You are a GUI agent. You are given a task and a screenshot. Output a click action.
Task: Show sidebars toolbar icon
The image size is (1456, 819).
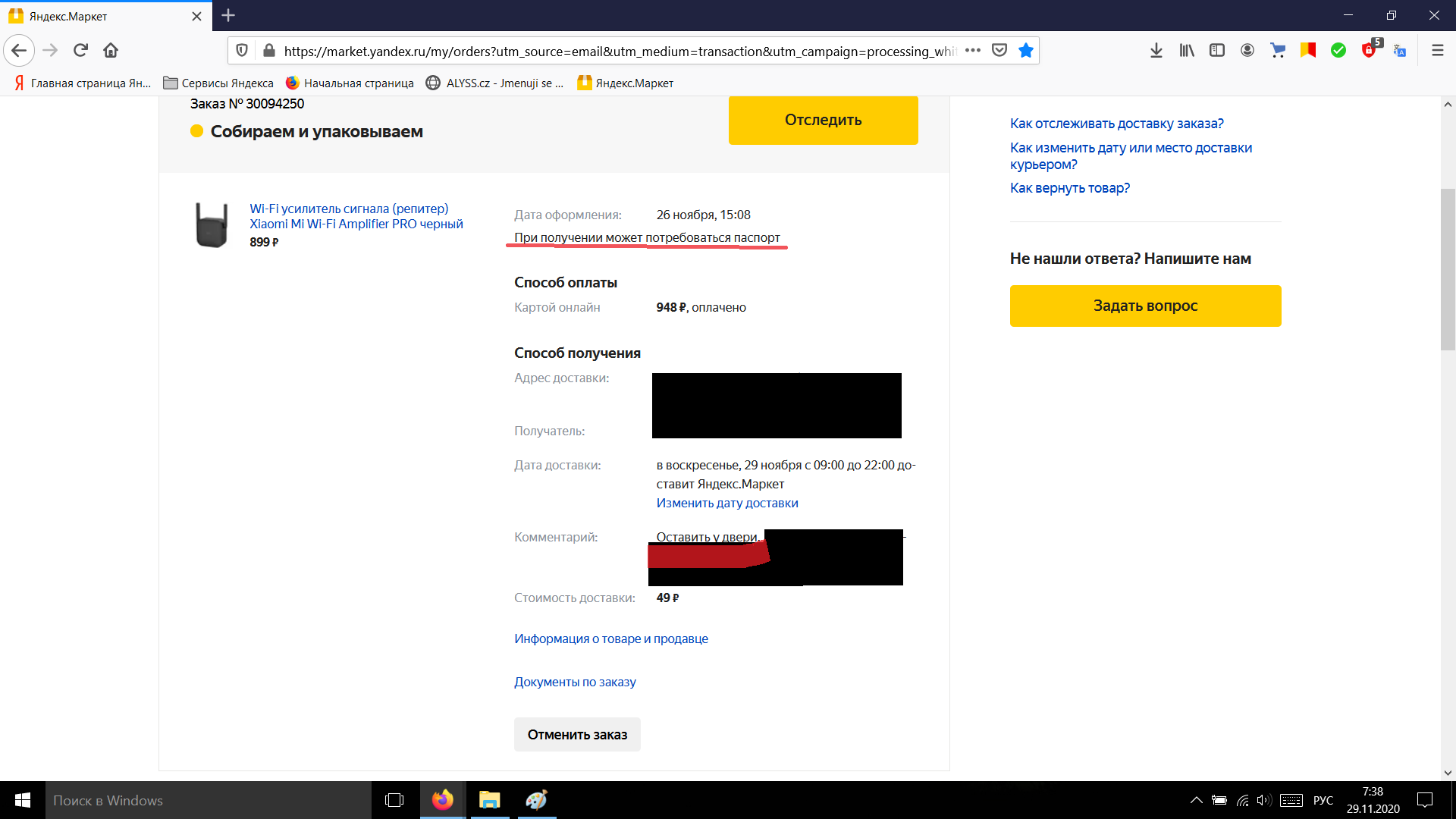(x=1217, y=51)
